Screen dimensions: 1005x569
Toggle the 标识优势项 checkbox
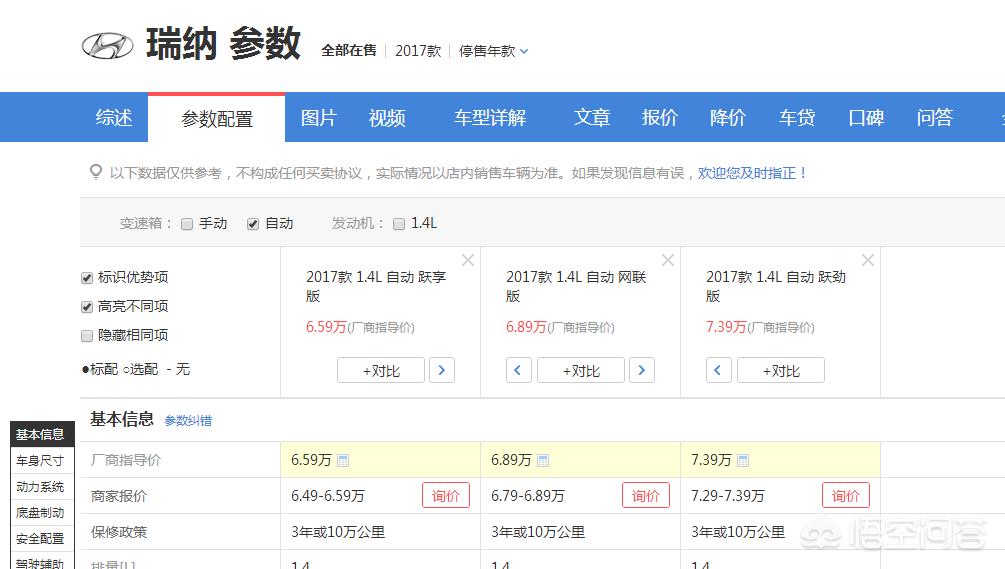[x=87, y=278]
